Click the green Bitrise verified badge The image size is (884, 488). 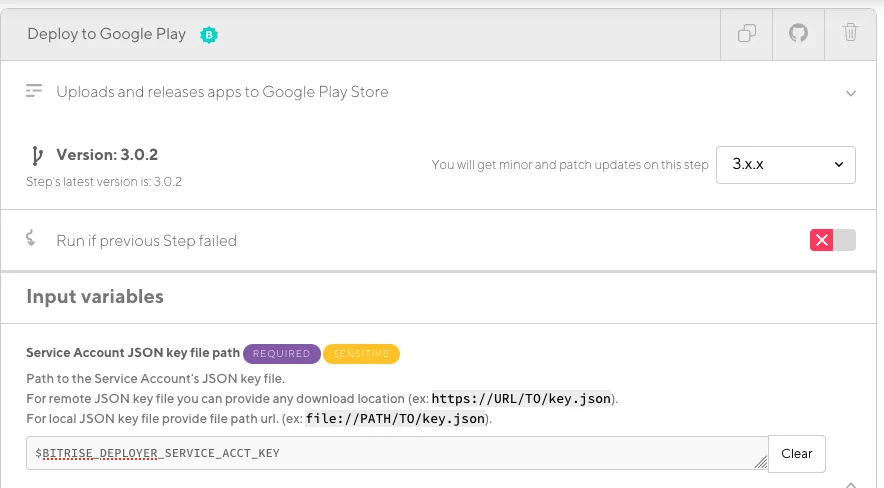209,35
